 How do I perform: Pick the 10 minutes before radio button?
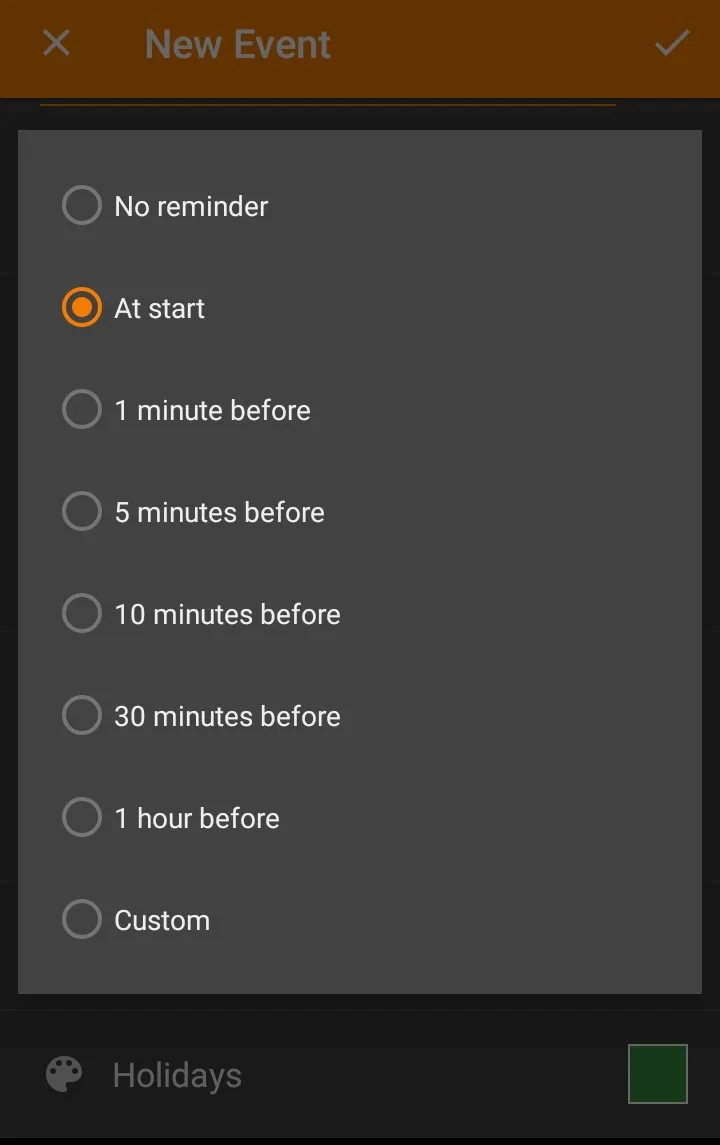[82, 613]
